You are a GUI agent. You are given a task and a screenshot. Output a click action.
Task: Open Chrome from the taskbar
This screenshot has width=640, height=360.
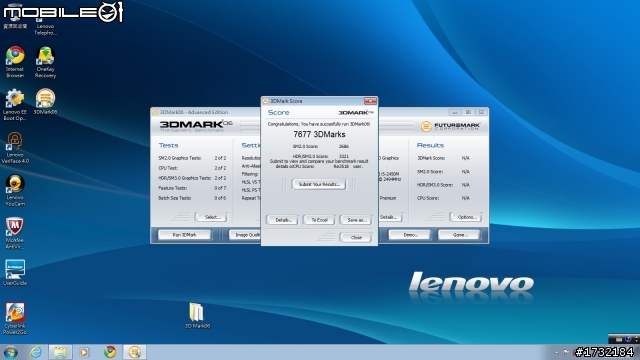[109, 352]
